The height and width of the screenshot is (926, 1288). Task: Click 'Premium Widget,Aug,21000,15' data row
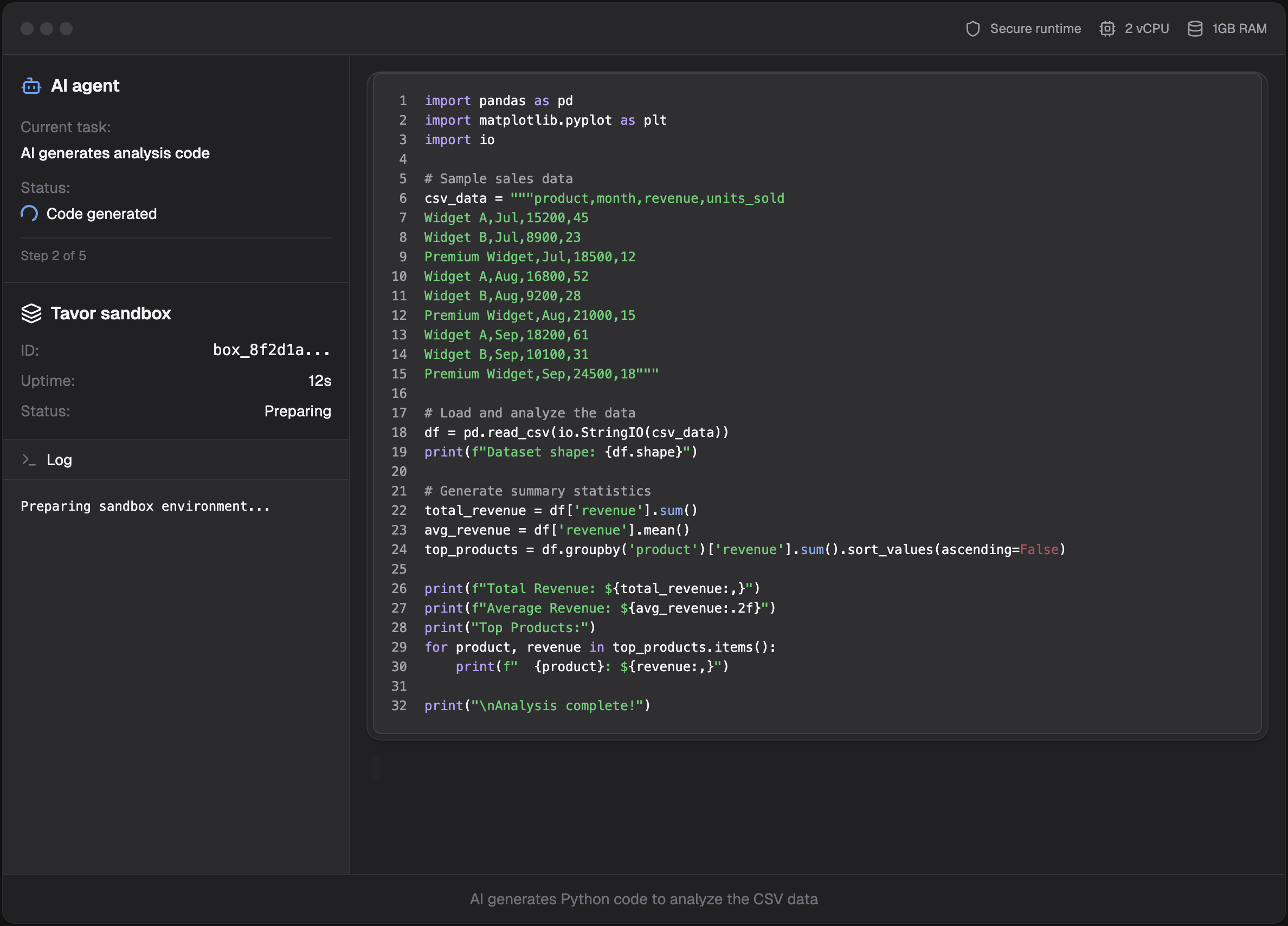[530, 316]
